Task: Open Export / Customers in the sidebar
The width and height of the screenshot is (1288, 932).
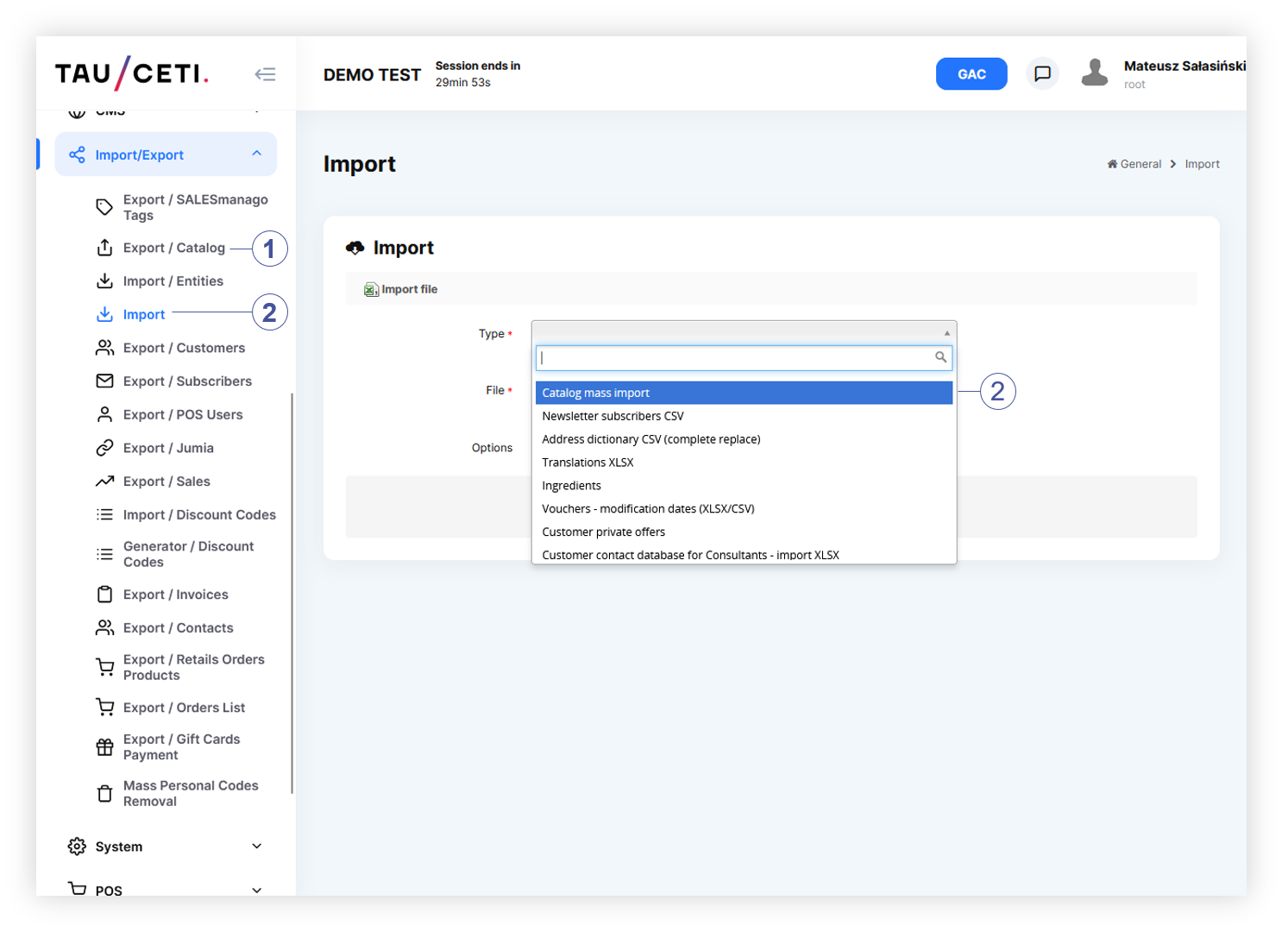Action: [x=184, y=348]
